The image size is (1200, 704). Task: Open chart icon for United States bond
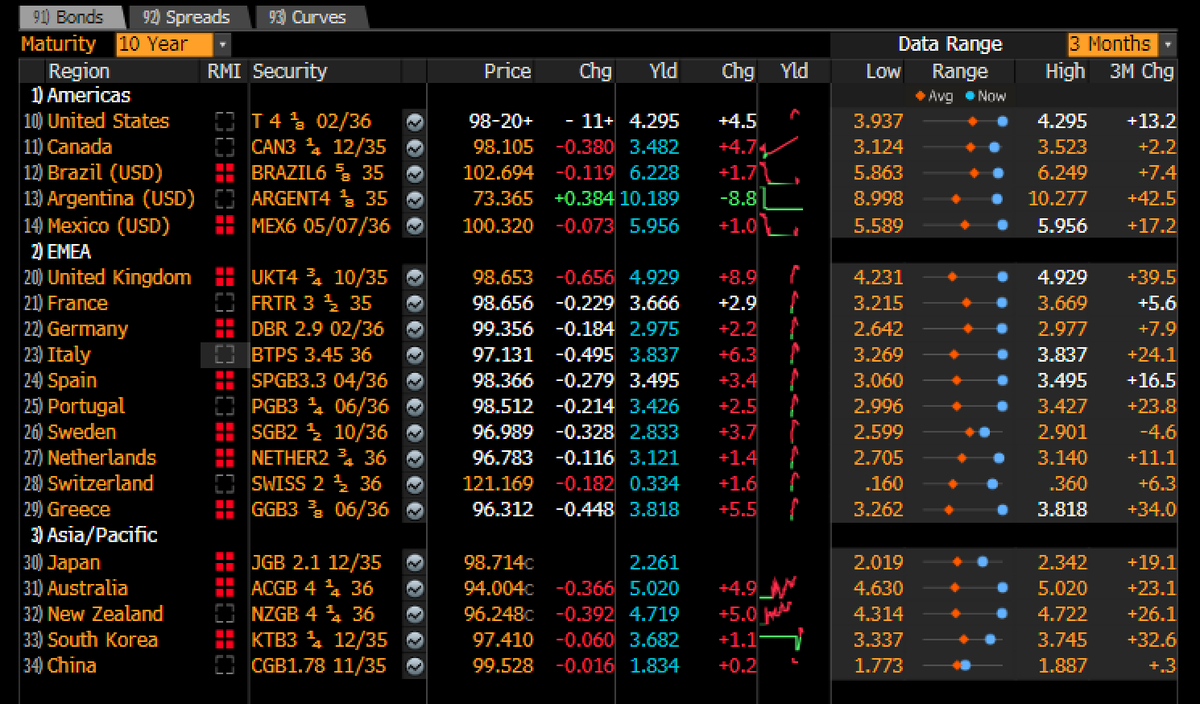click(x=414, y=122)
